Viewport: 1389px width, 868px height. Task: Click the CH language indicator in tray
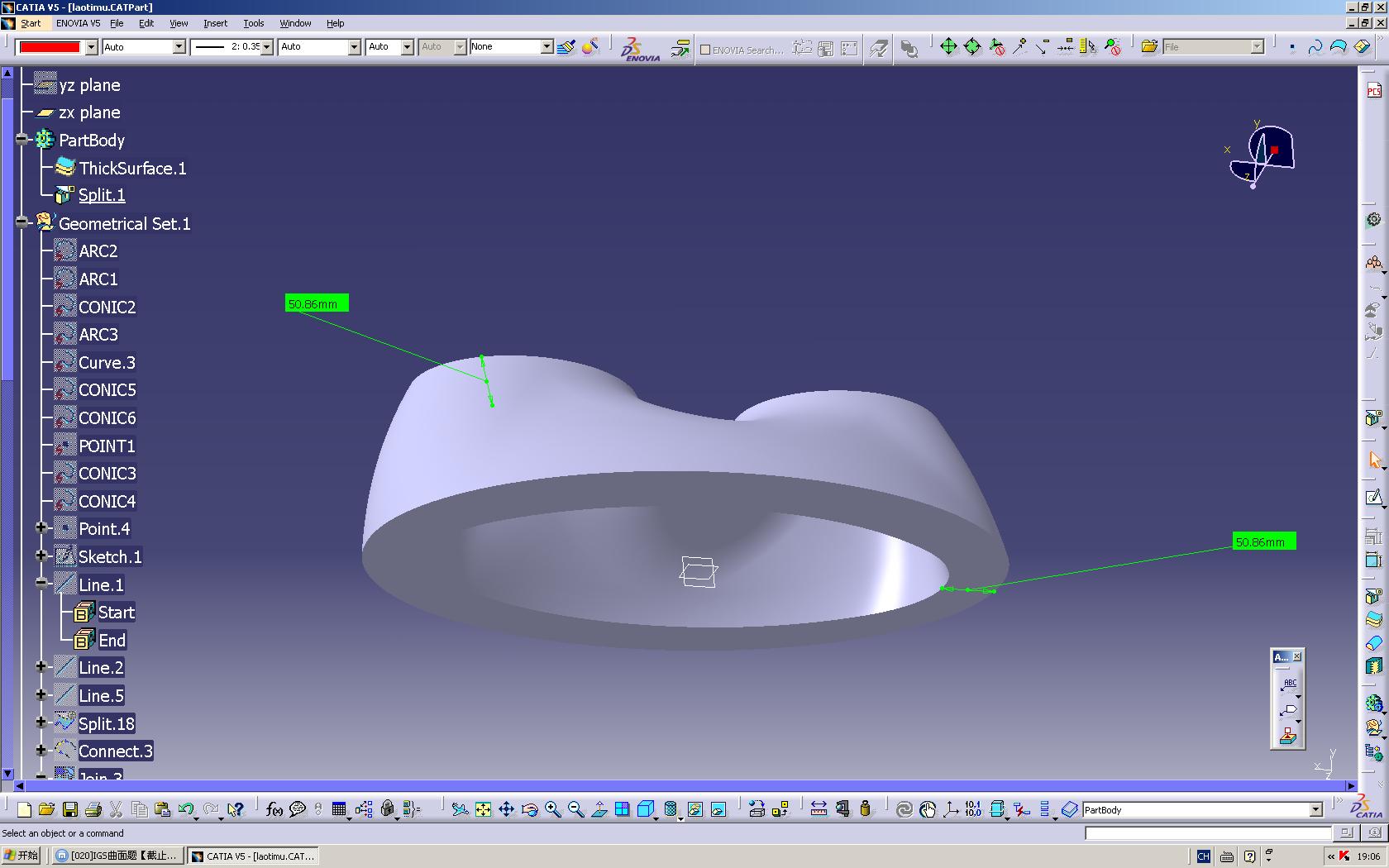pyautogui.click(x=1204, y=856)
